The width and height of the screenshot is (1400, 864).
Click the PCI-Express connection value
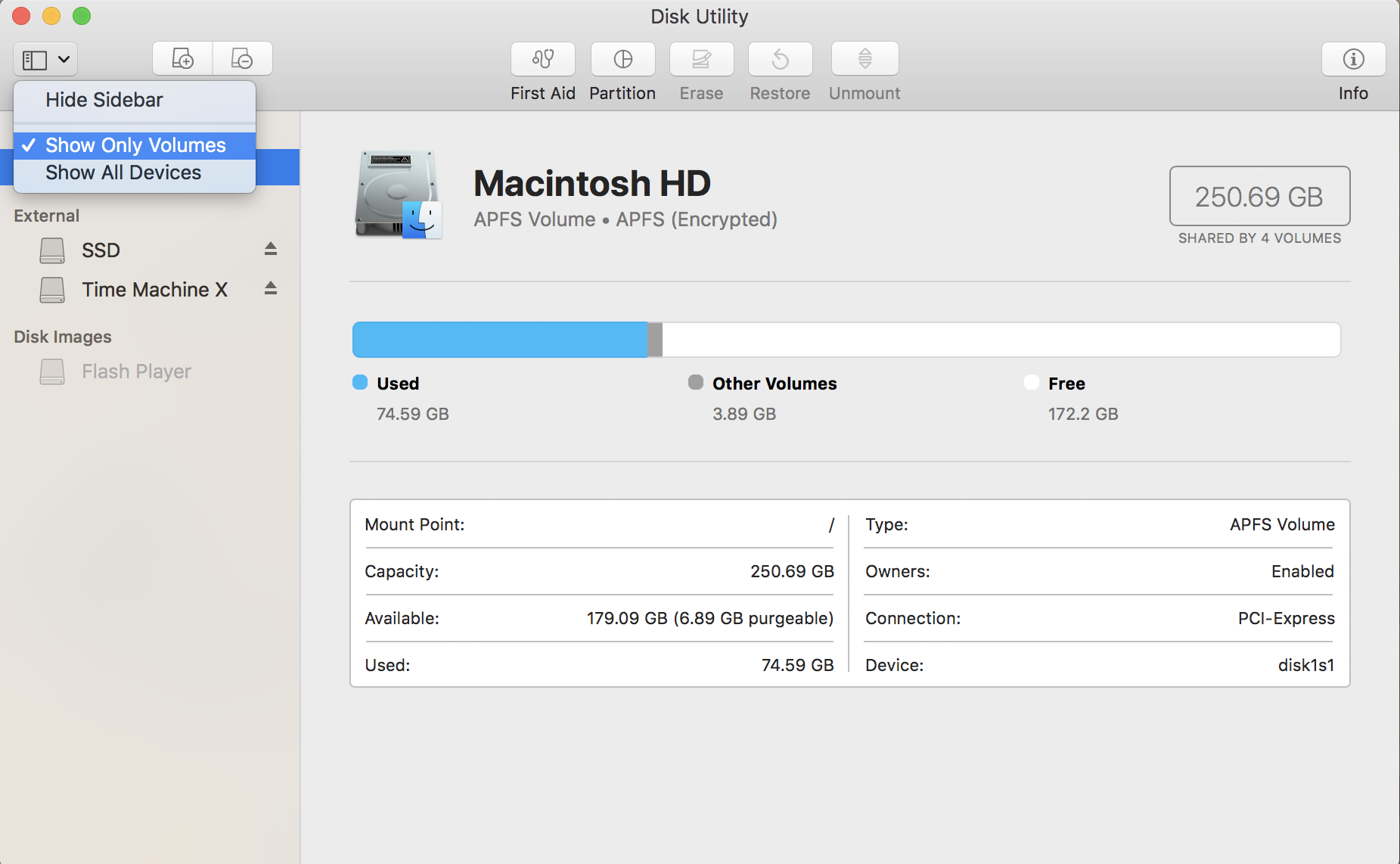point(1286,618)
